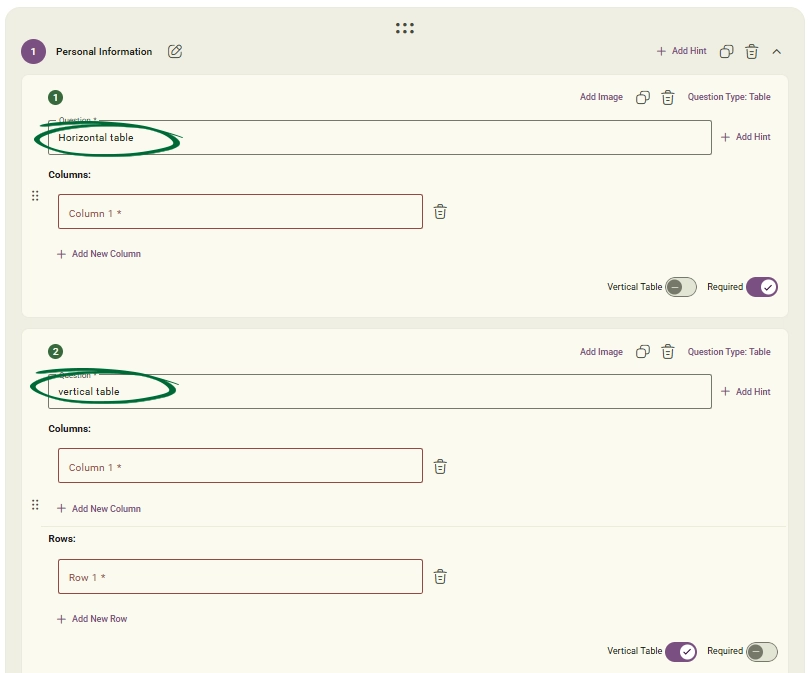The image size is (811, 673).
Task: Click the Horizontal table question field
Action: [x=380, y=138]
